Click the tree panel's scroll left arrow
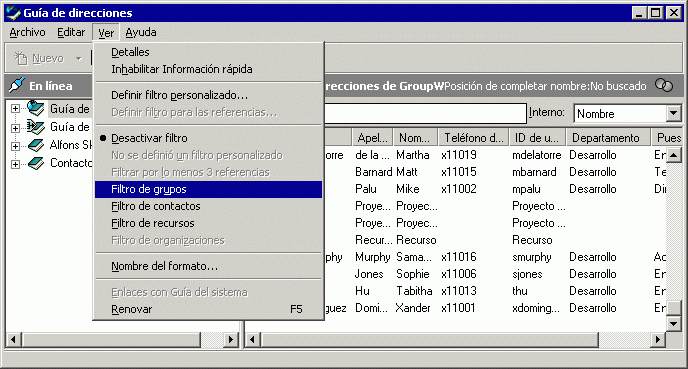The width and height of the screenshot is (688, 369). tap(13, 339)
